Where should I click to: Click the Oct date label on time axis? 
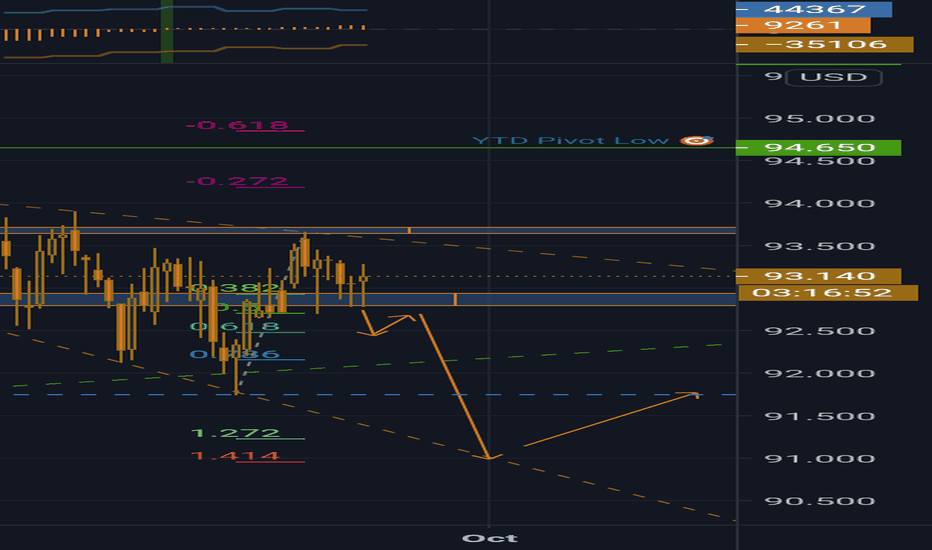click(x=490, y=538)
